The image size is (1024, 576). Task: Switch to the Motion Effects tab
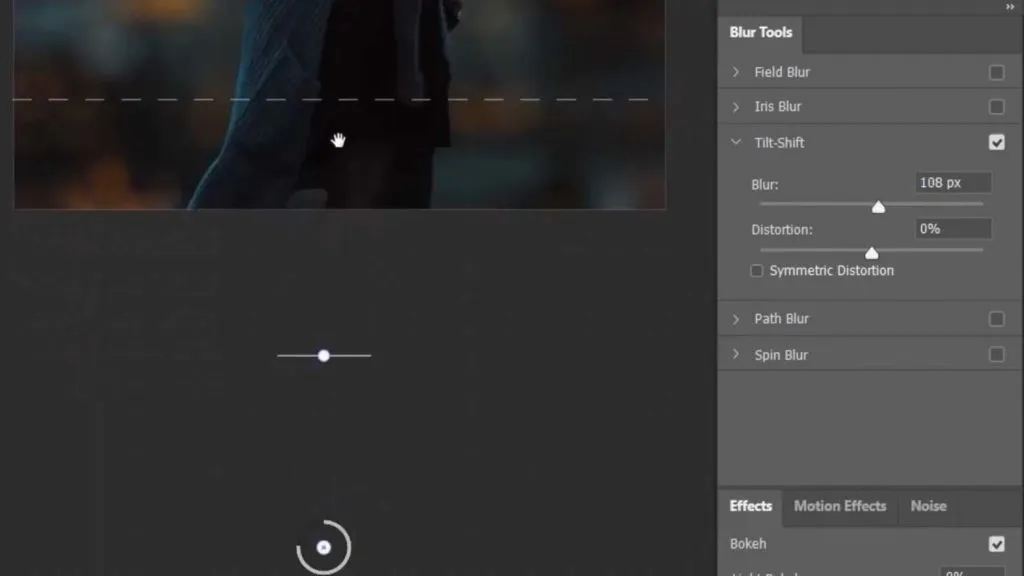click(839, 506)
